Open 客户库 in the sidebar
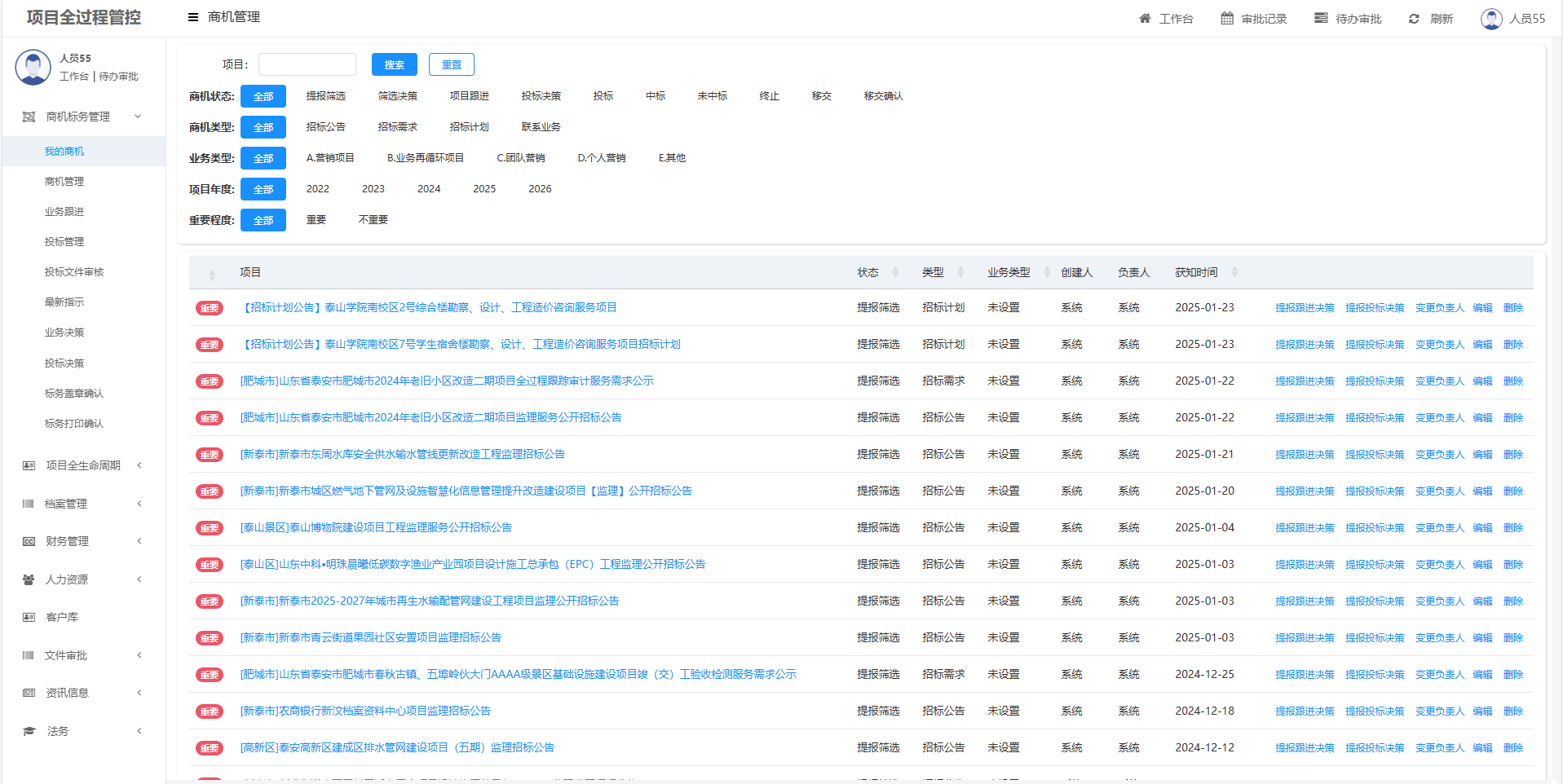The image size is (1563, 784). tap(62, 617)
